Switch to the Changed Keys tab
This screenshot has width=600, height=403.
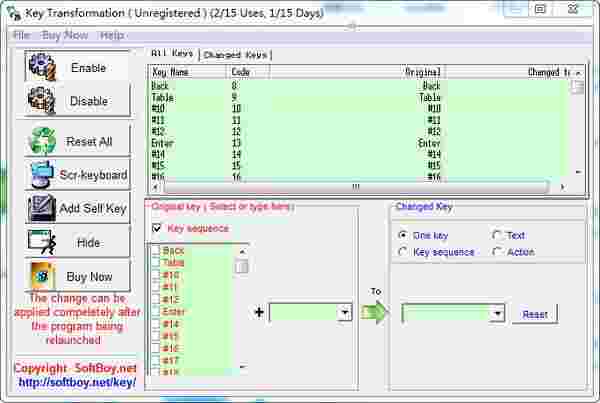[x=236, y=55]
